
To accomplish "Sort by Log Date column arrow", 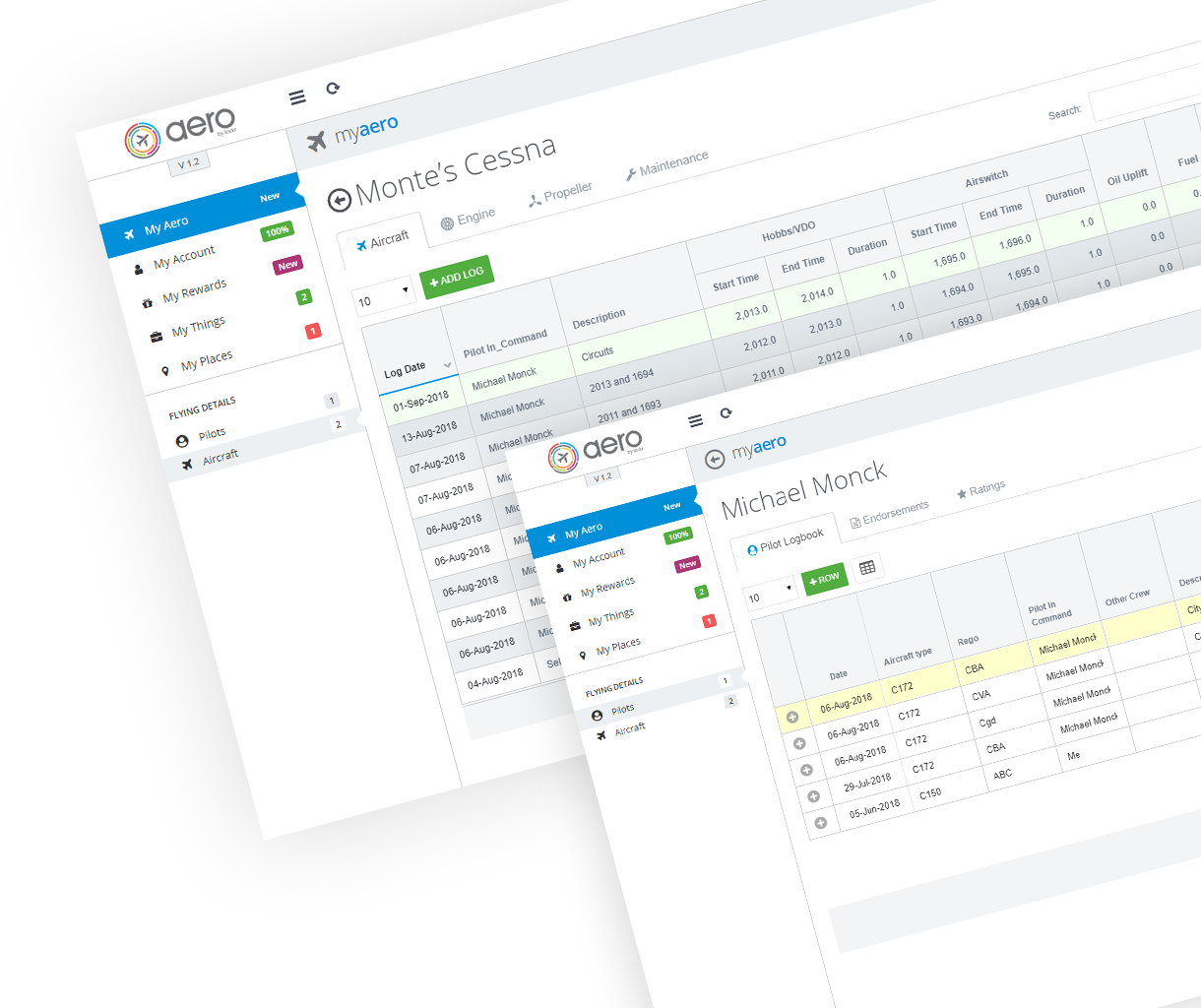I will pos(448,364).
